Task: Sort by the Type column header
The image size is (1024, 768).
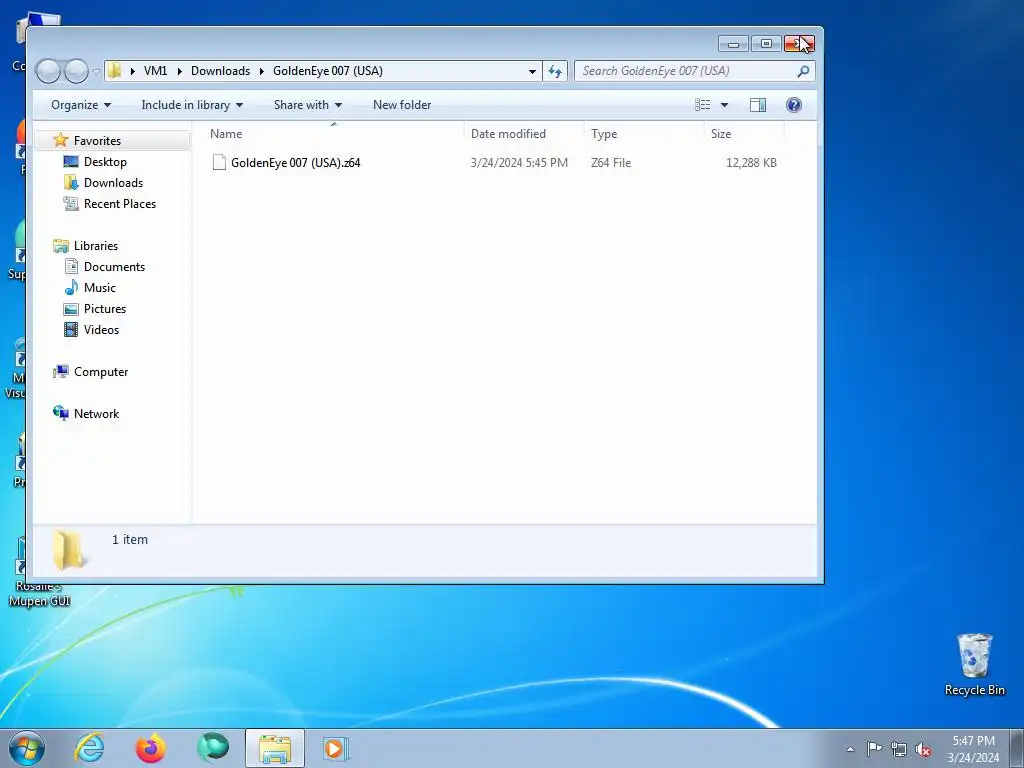Action: pyautogui.click(x=645, y=134)
